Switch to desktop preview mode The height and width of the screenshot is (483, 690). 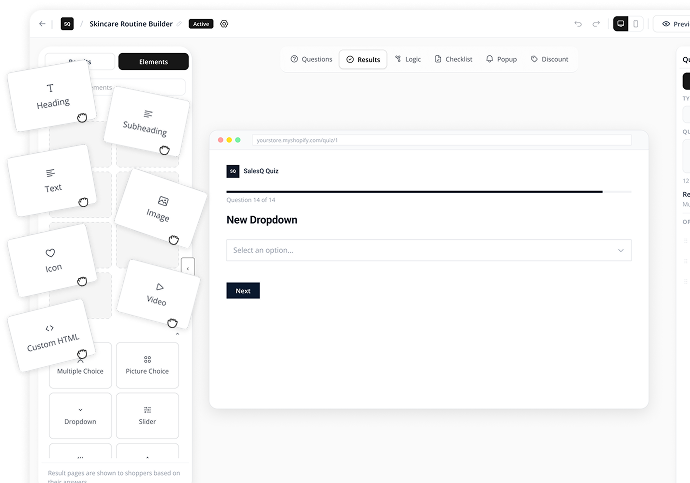[x=620, y=24]
